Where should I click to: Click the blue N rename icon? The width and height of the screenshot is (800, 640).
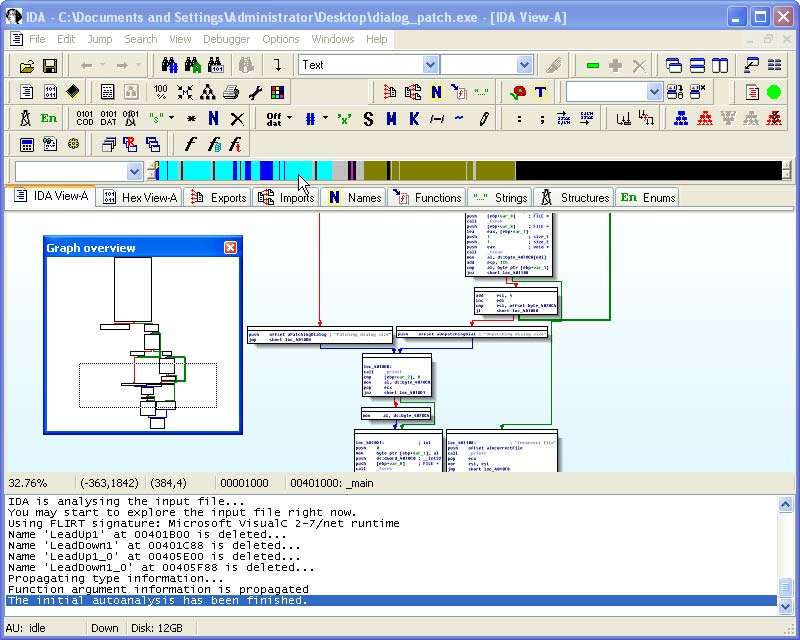point(213,118)
